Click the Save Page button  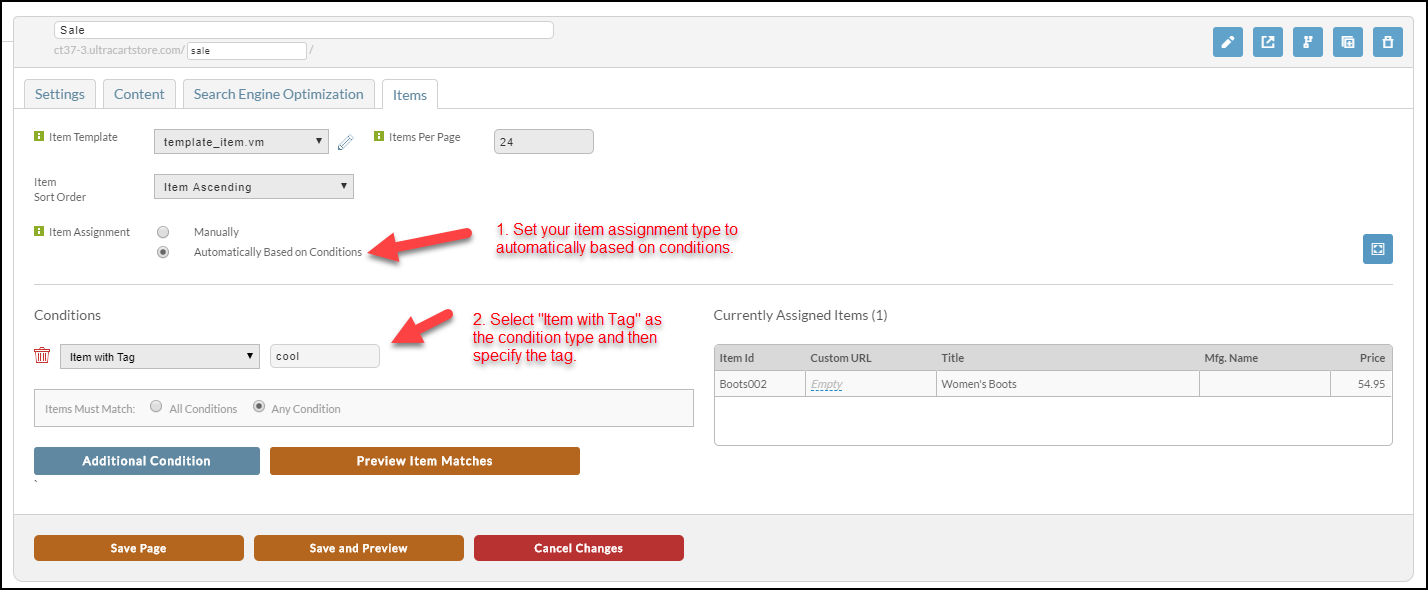(x=139, y=548)
